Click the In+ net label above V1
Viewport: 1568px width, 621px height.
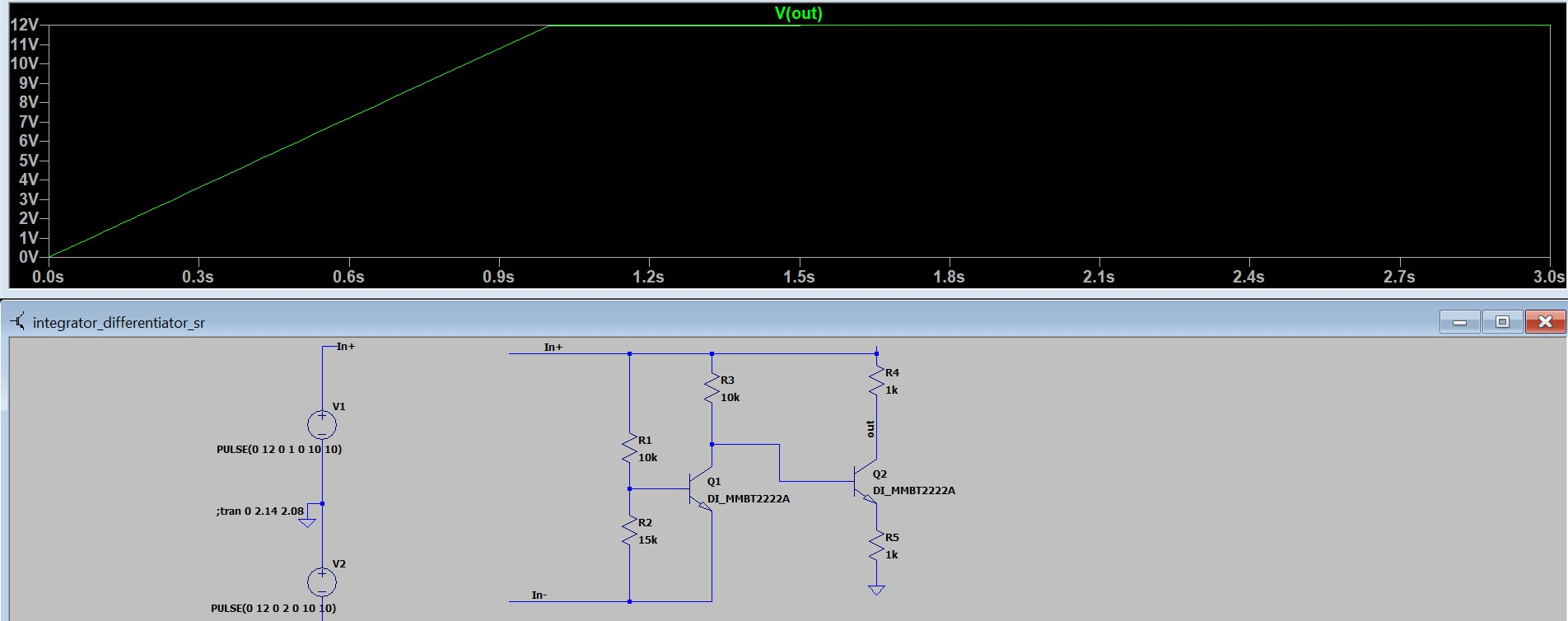click(x=346, y=346)
